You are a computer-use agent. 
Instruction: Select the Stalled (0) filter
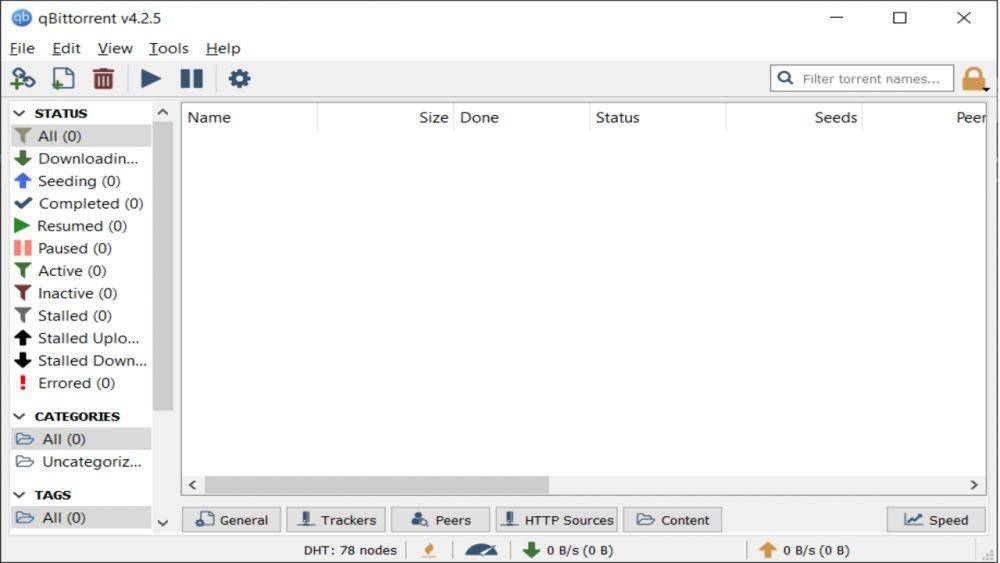81,316
